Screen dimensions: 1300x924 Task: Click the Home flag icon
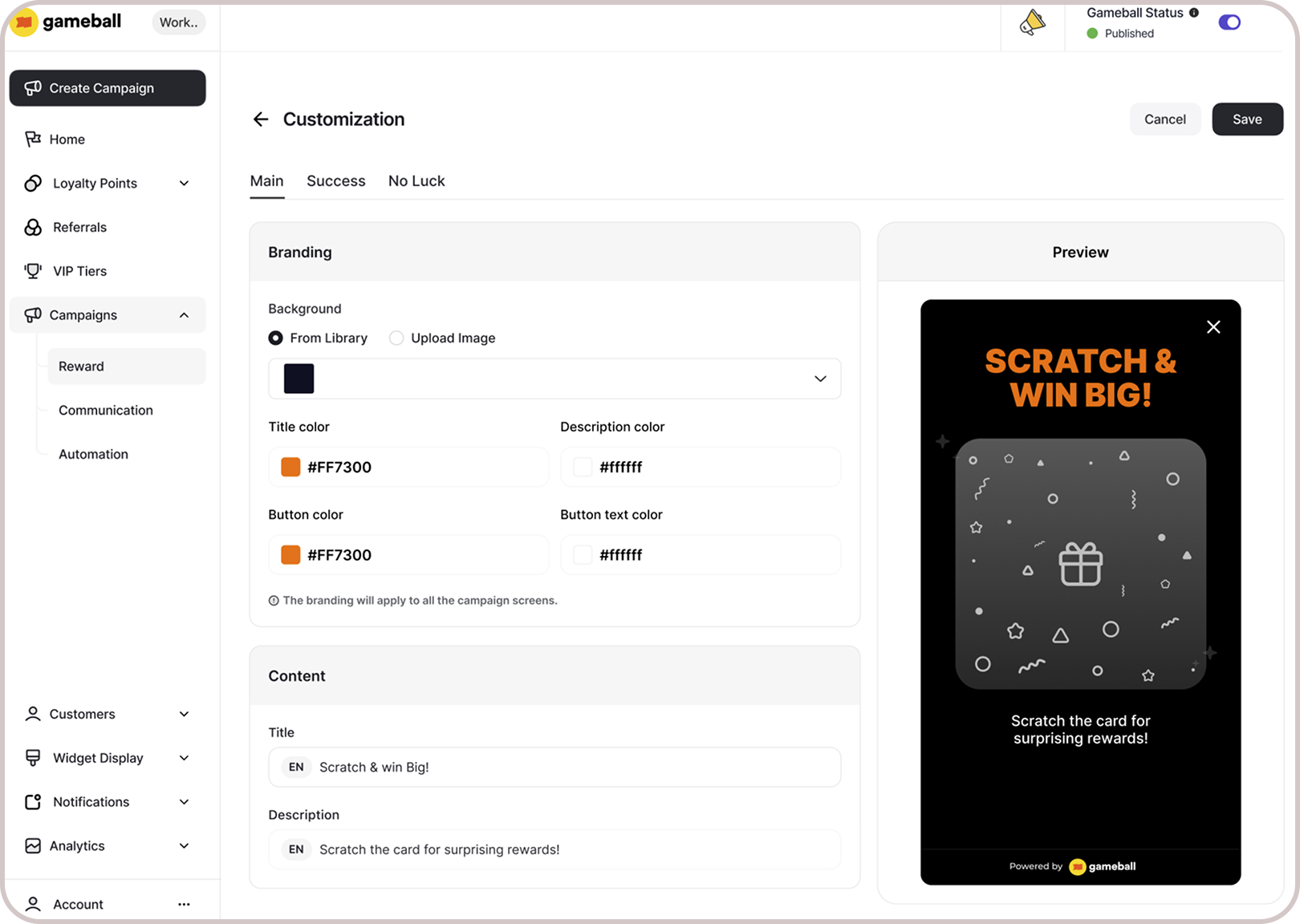click(x=33, y=139)
